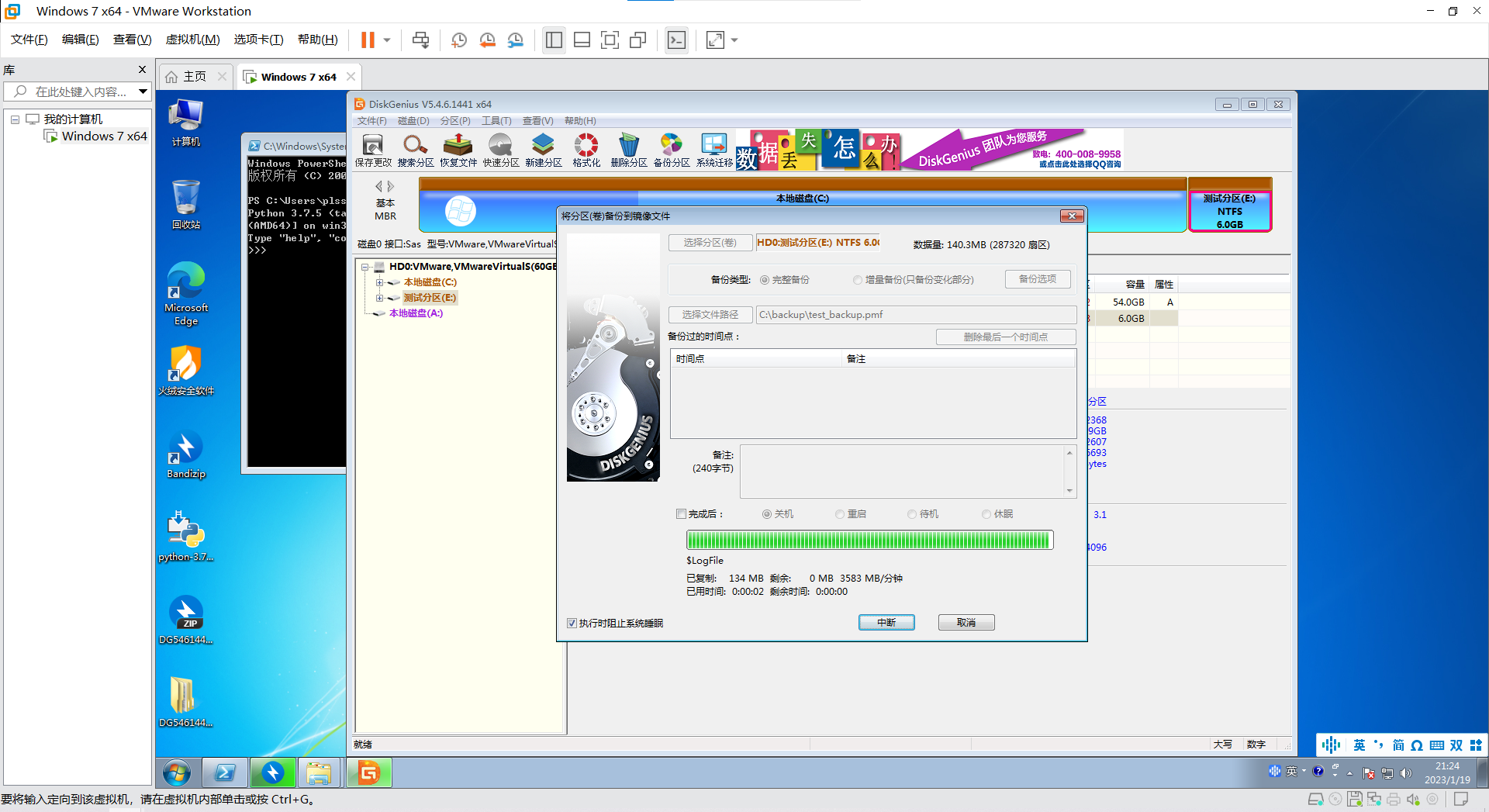Select the Recover Files (恢复文件) icon
1489x812 pixels.
coord(458,150)
